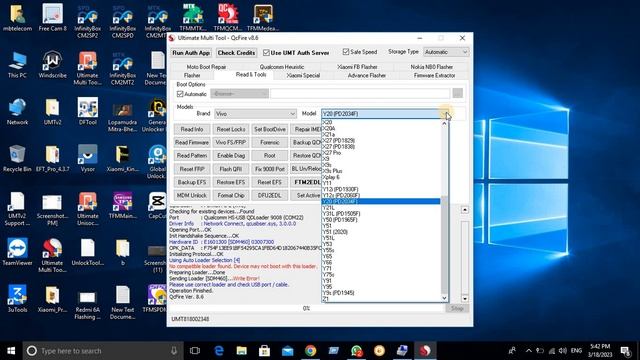Image resolution: width=640 pixels, height=360 pixels.
Task: Click the Read Info button
Action: coord(192,129)
